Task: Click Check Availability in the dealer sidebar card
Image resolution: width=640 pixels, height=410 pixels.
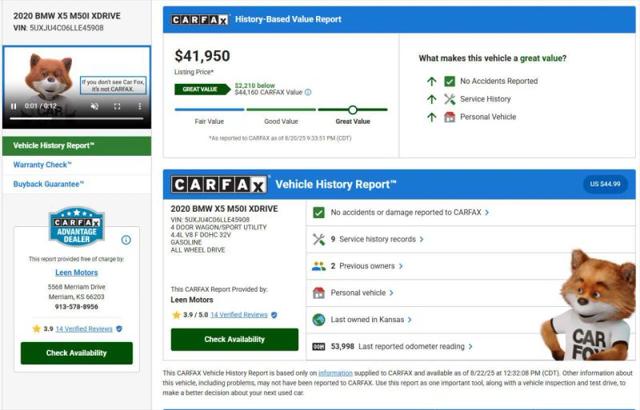Action: tap(77, 353)
